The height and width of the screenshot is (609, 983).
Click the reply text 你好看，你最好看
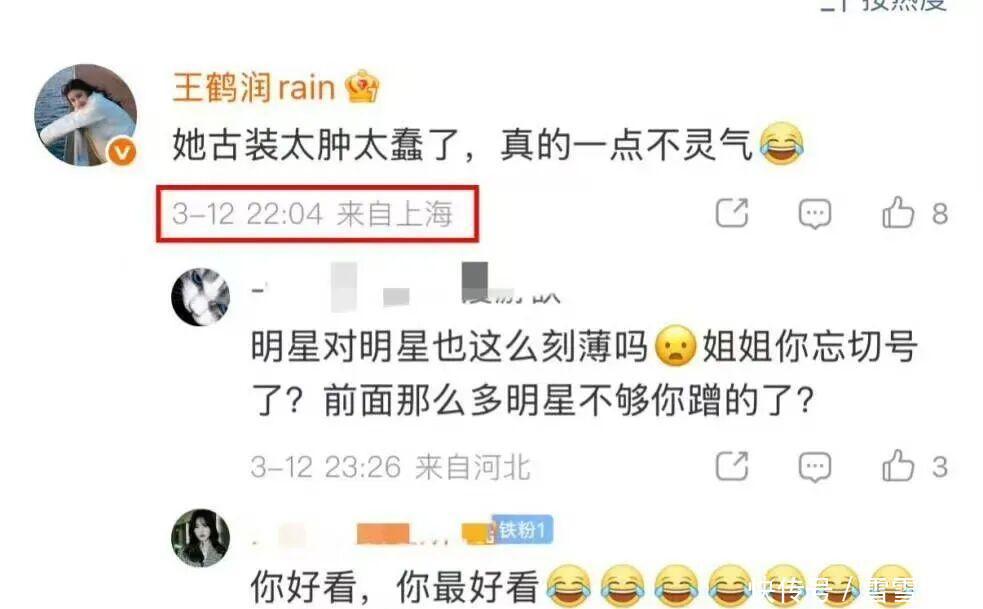(x=394, y=588)
